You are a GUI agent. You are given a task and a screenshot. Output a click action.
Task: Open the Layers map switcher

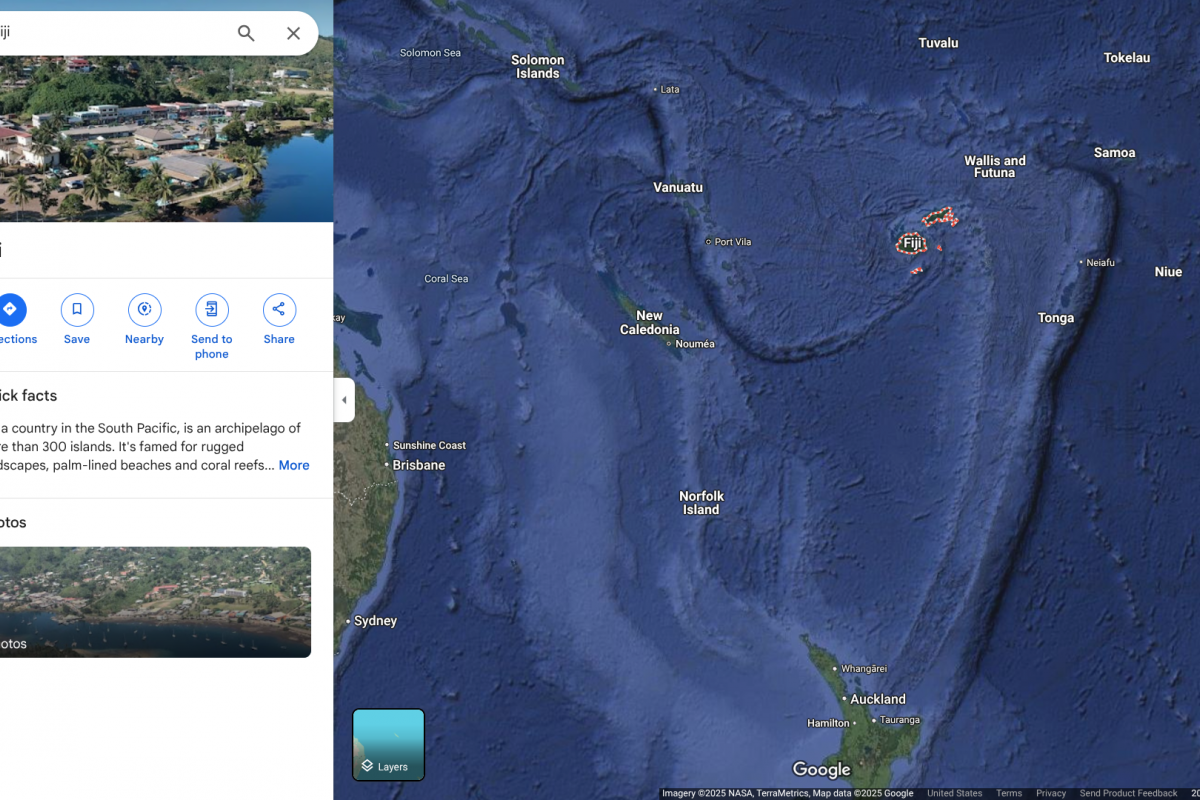[388, 745]
